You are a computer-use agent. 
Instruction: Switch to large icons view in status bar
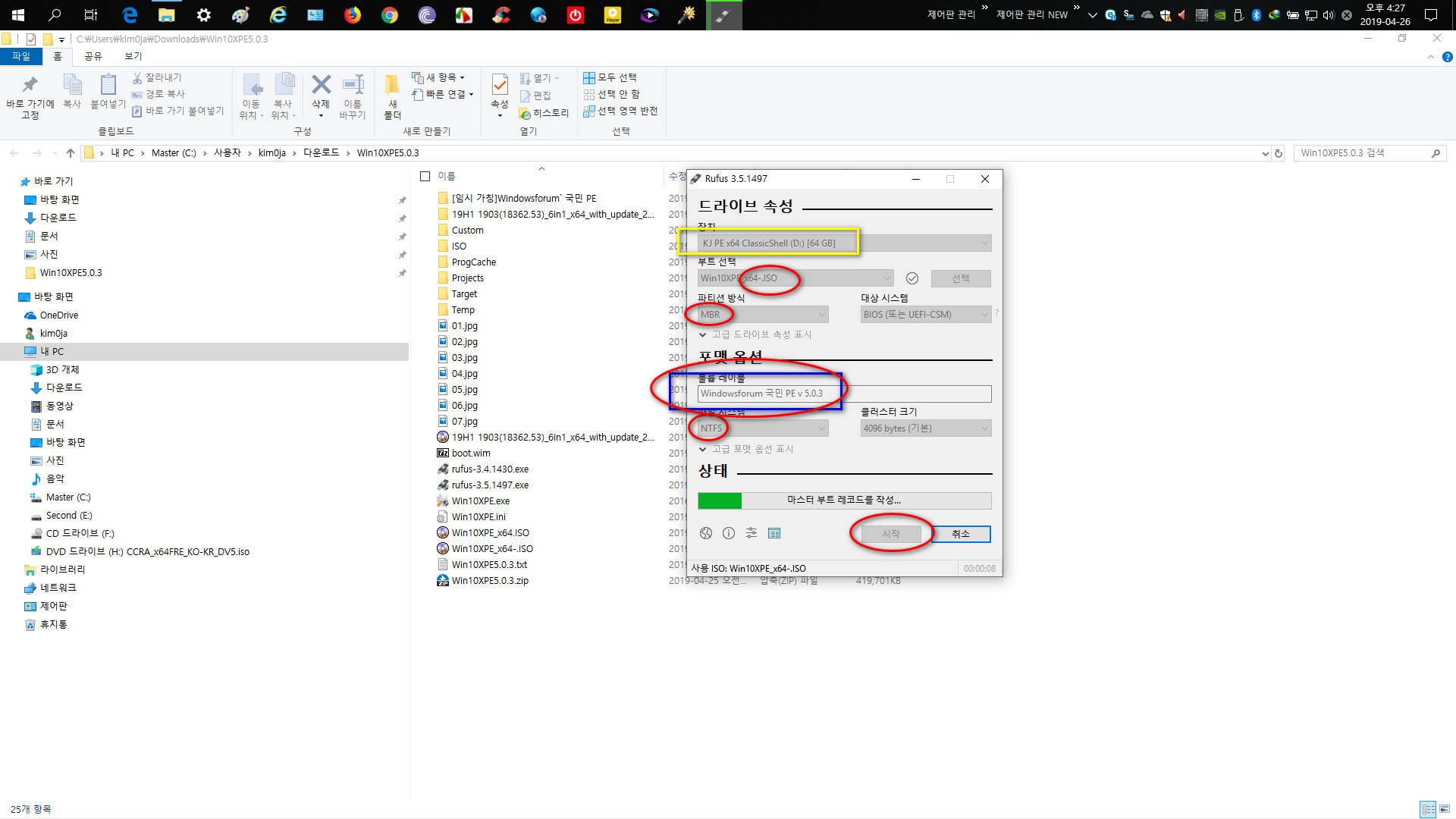[x=1445, y=809]
